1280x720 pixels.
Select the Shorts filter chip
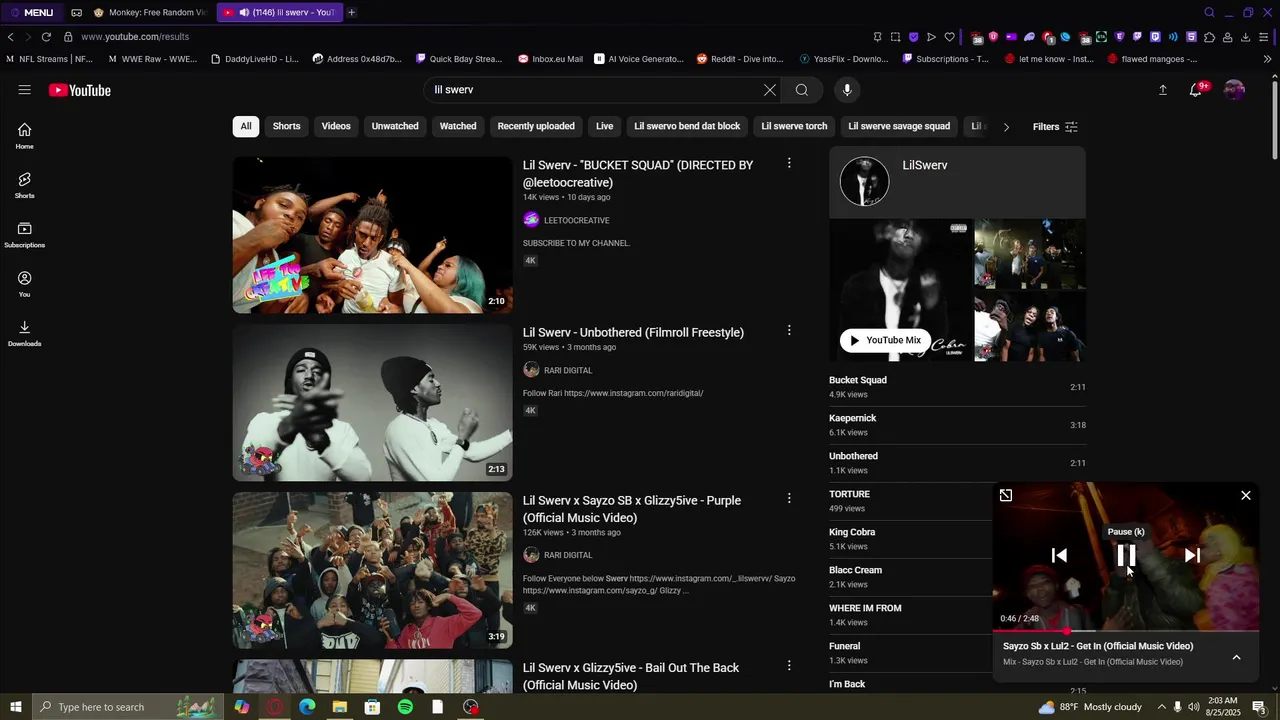pos(287,126)
